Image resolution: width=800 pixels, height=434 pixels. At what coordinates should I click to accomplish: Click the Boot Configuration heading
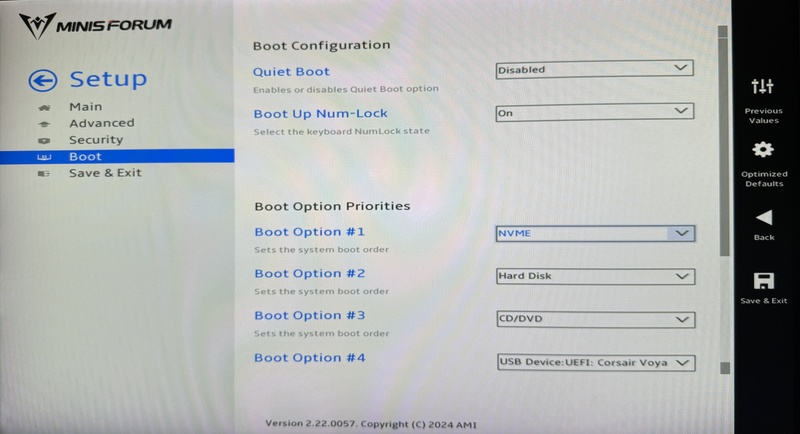pyautogui.click(x=321, y=45)
